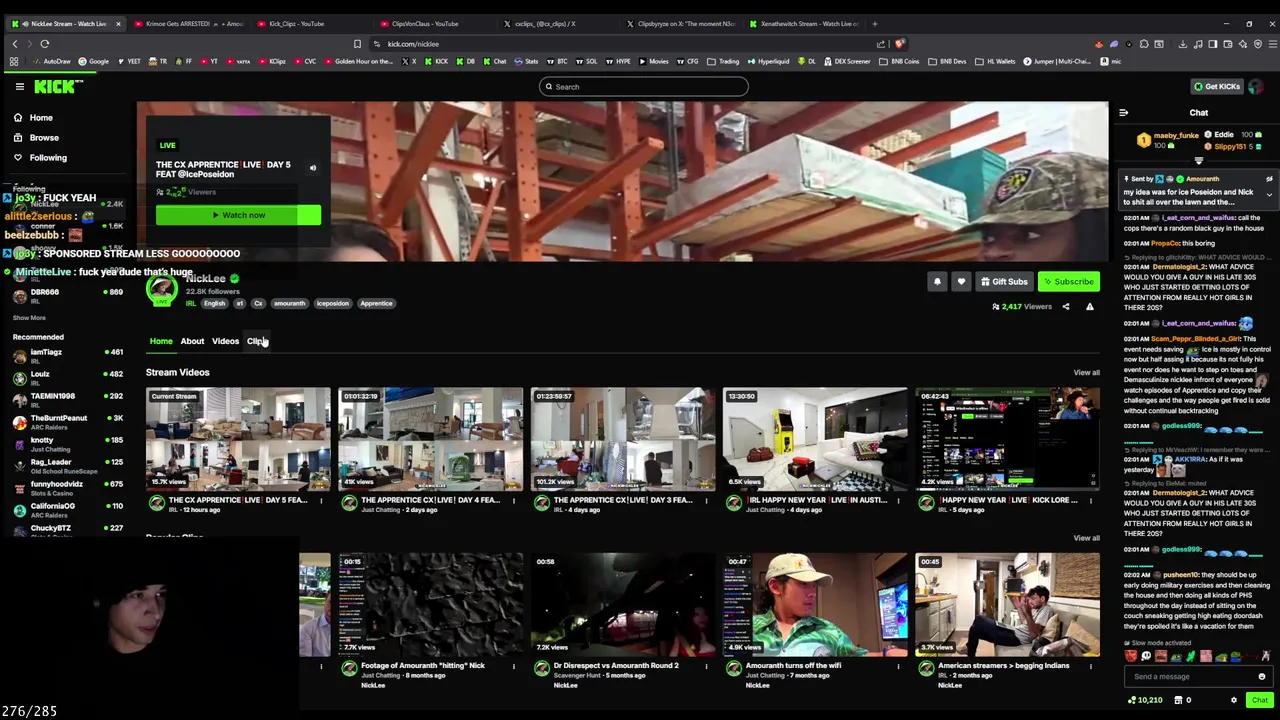
Task: Open options for Day 4 video
Action: coord(514,501)
